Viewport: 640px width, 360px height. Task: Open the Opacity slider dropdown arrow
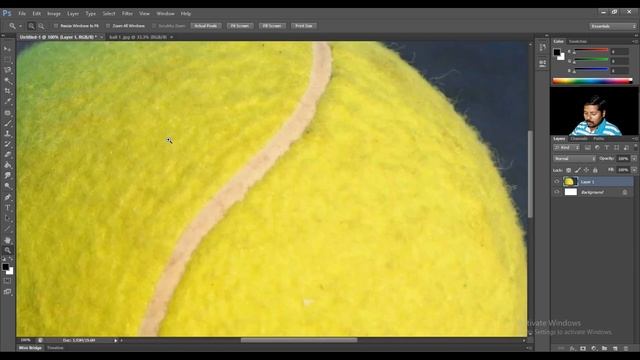pos(634,158)
